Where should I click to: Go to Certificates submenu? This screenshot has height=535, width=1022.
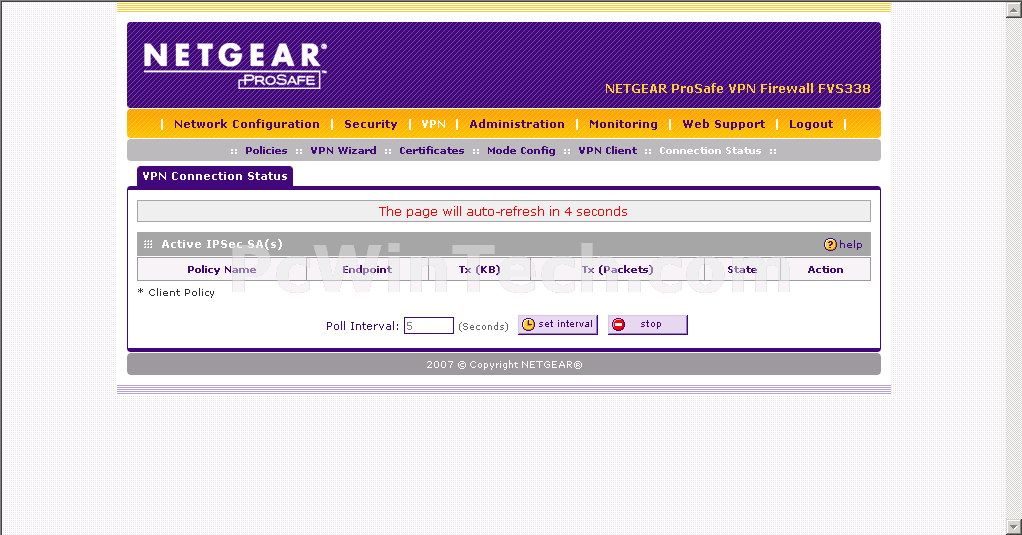431,151
